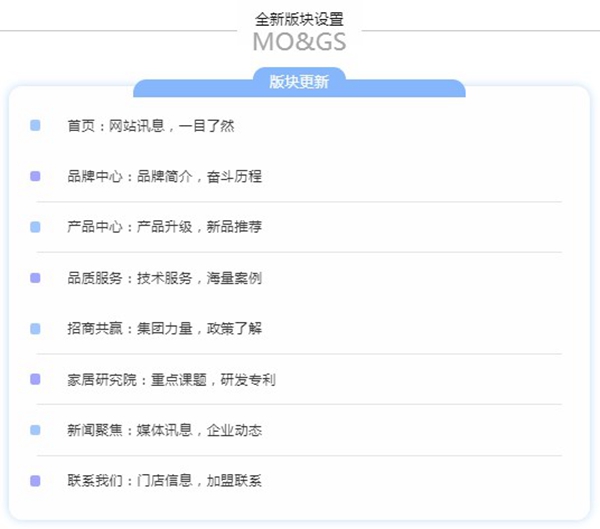Click the blue bullet beside 新闻聚焦
Viewport: 600px width, 529px height.
35,430
